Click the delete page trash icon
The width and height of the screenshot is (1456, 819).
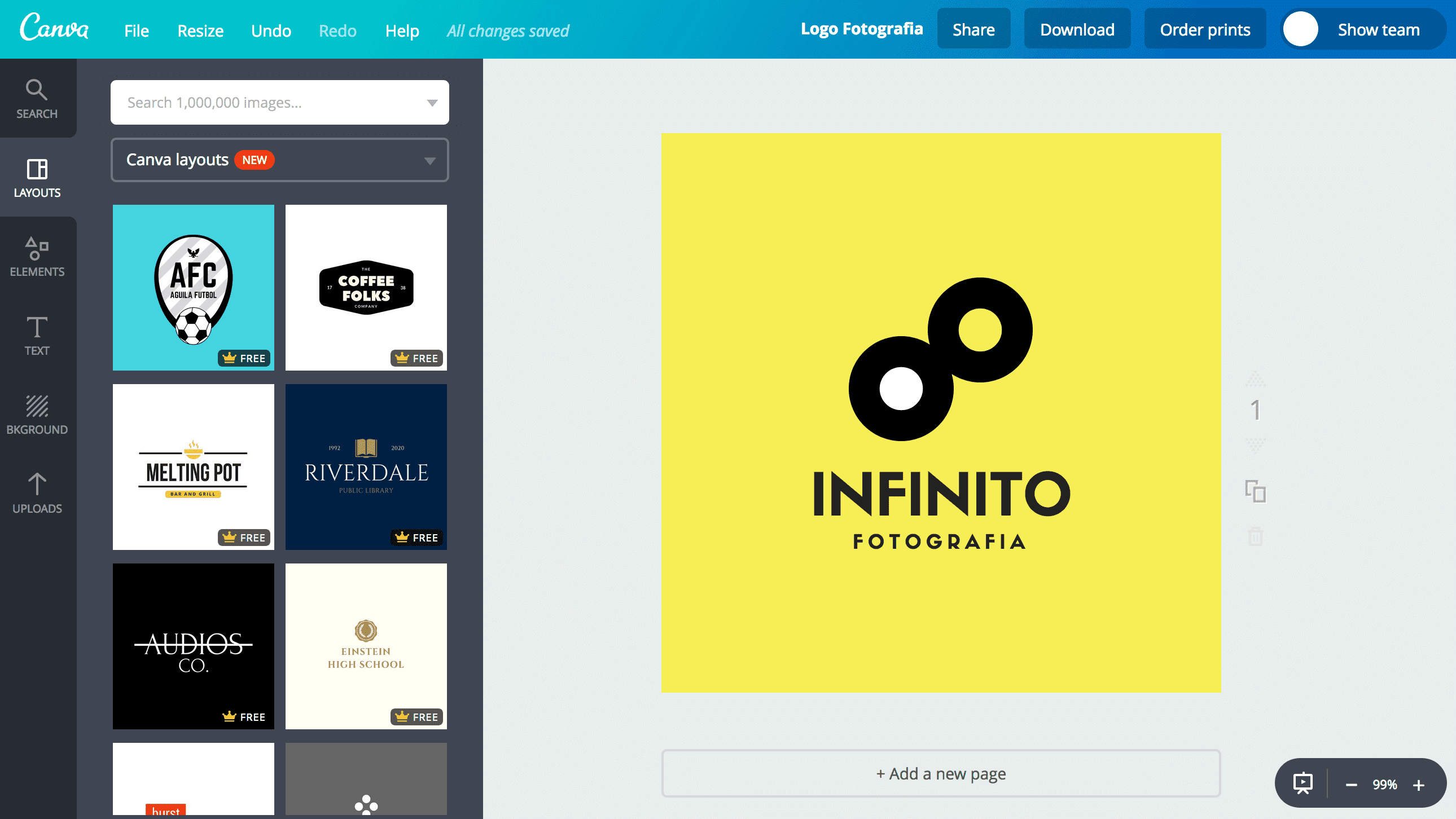1255,536
